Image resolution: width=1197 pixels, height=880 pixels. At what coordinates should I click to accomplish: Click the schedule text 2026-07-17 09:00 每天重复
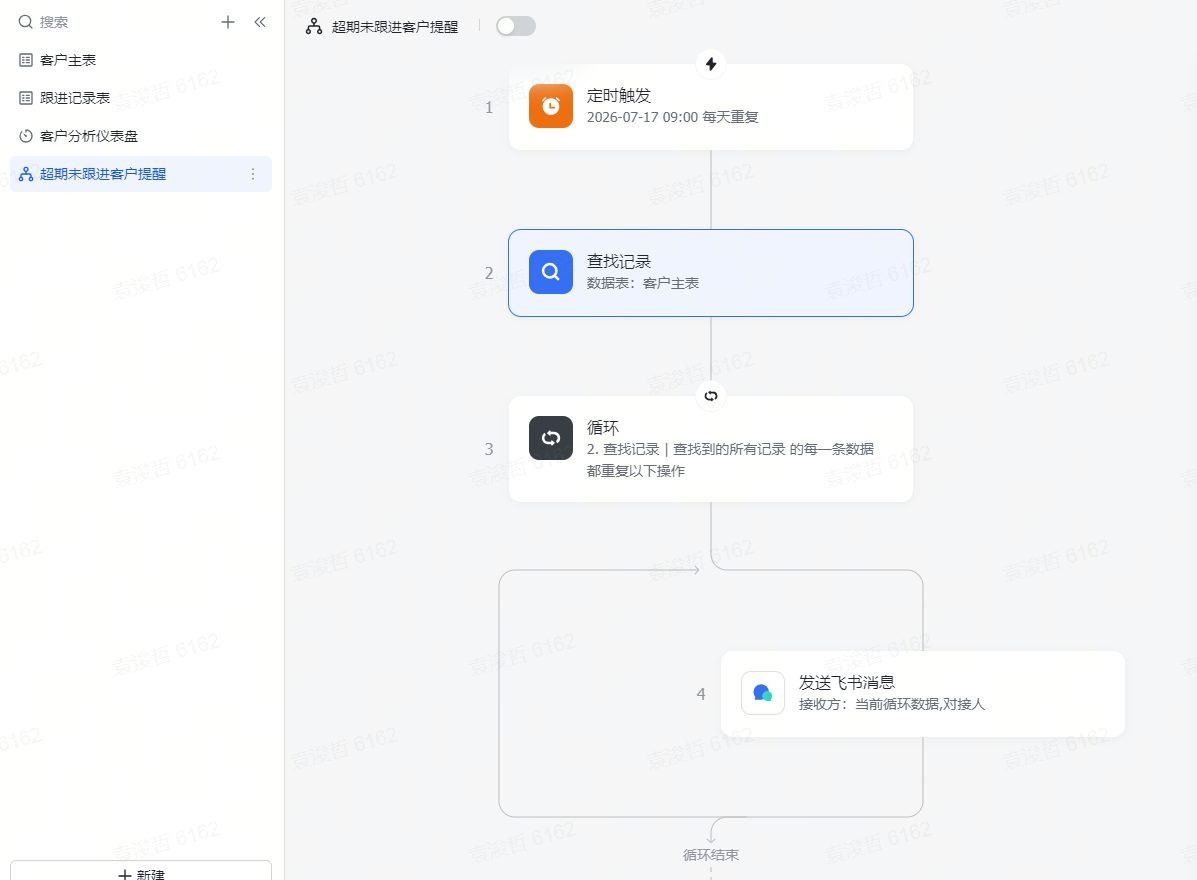pos(672,118)
